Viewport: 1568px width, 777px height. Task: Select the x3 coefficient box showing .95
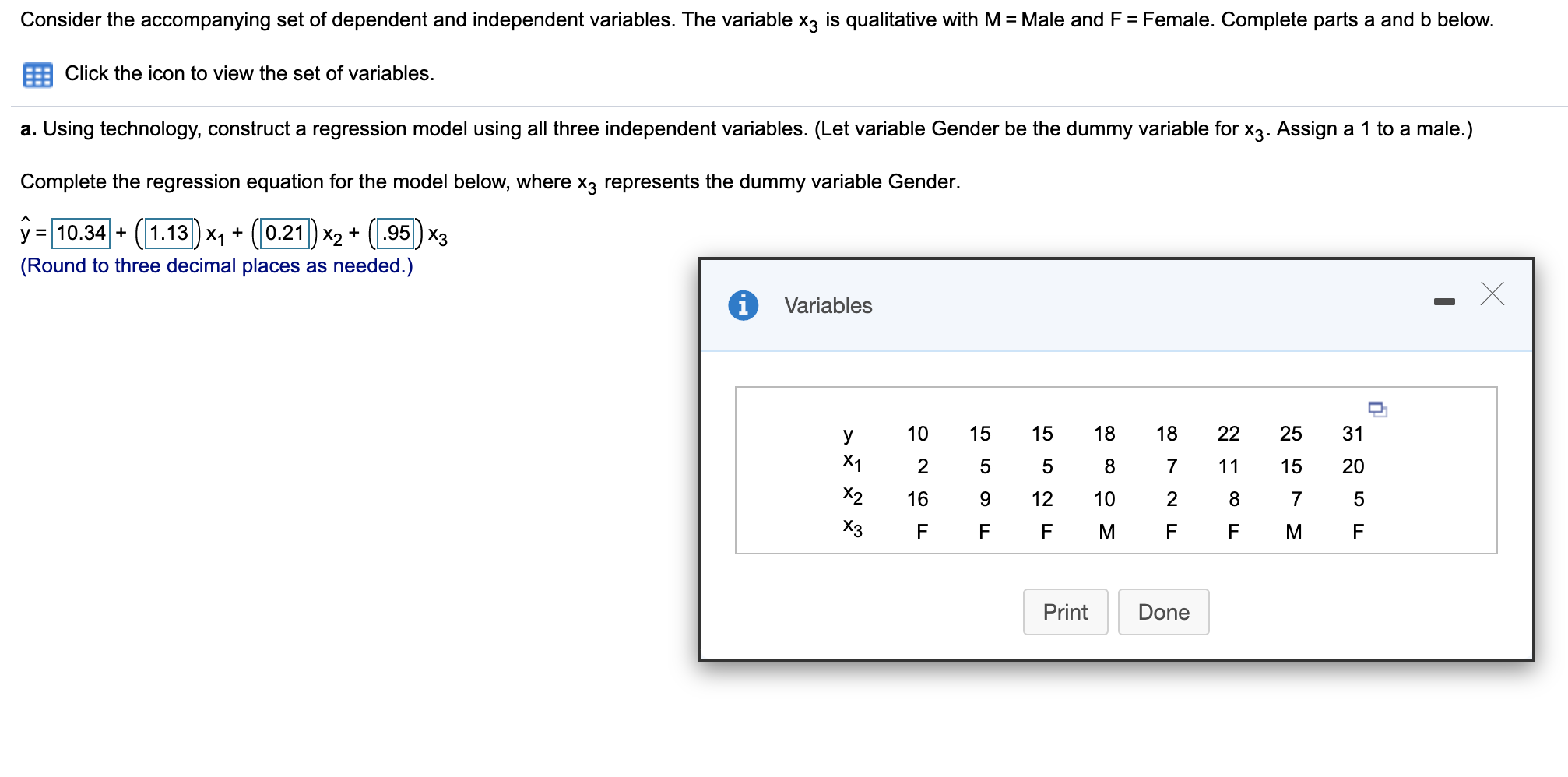click(395, 232)
